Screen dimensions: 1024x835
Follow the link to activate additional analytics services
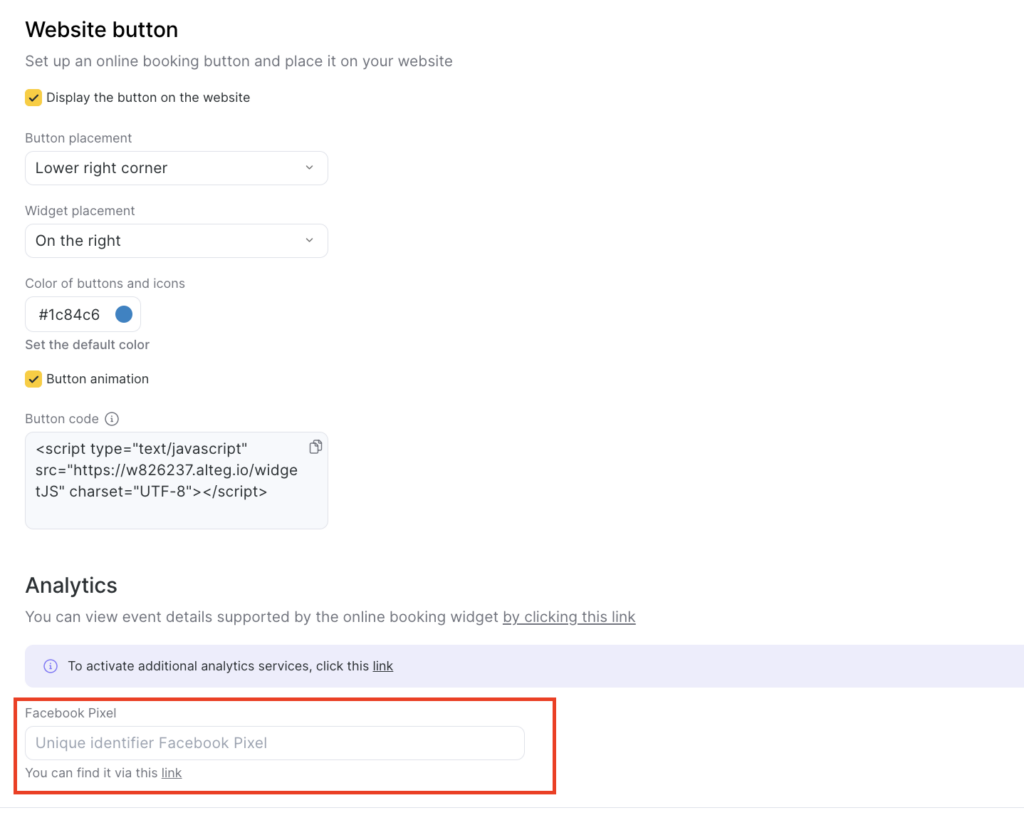point(383,666)
